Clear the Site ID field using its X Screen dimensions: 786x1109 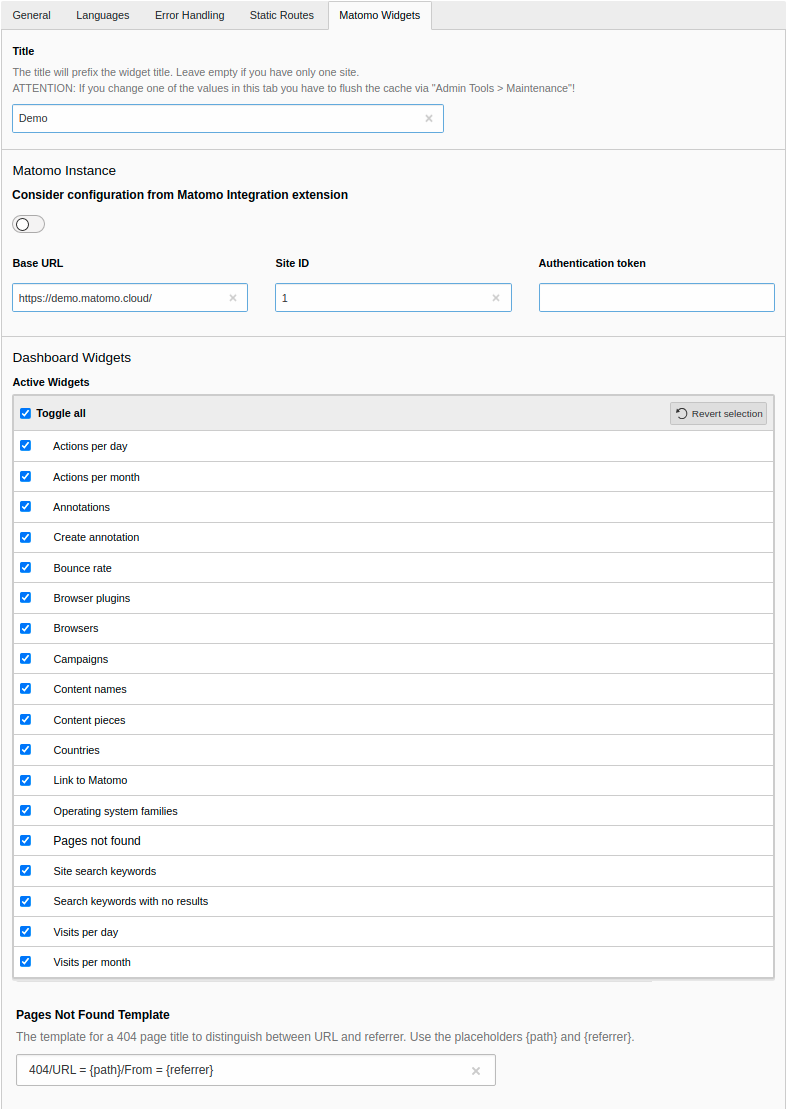[496, 298]
